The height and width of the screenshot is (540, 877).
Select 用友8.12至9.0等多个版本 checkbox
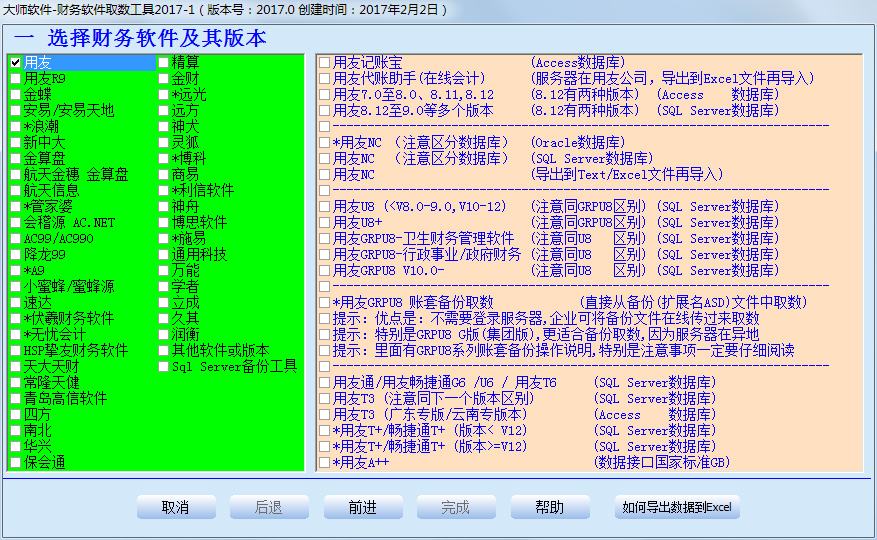[324, 111]
